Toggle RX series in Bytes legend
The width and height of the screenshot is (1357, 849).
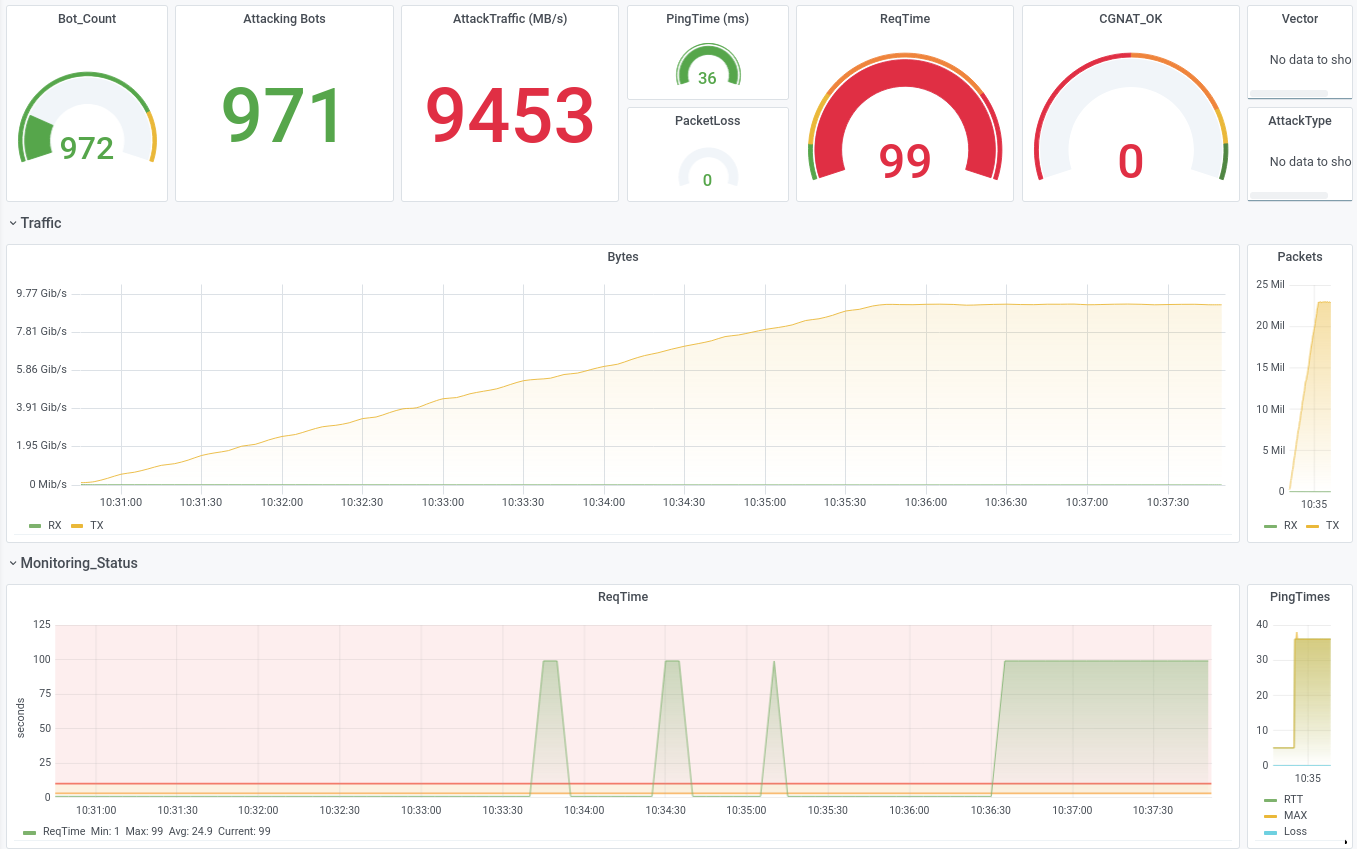[x=55, y=525]
